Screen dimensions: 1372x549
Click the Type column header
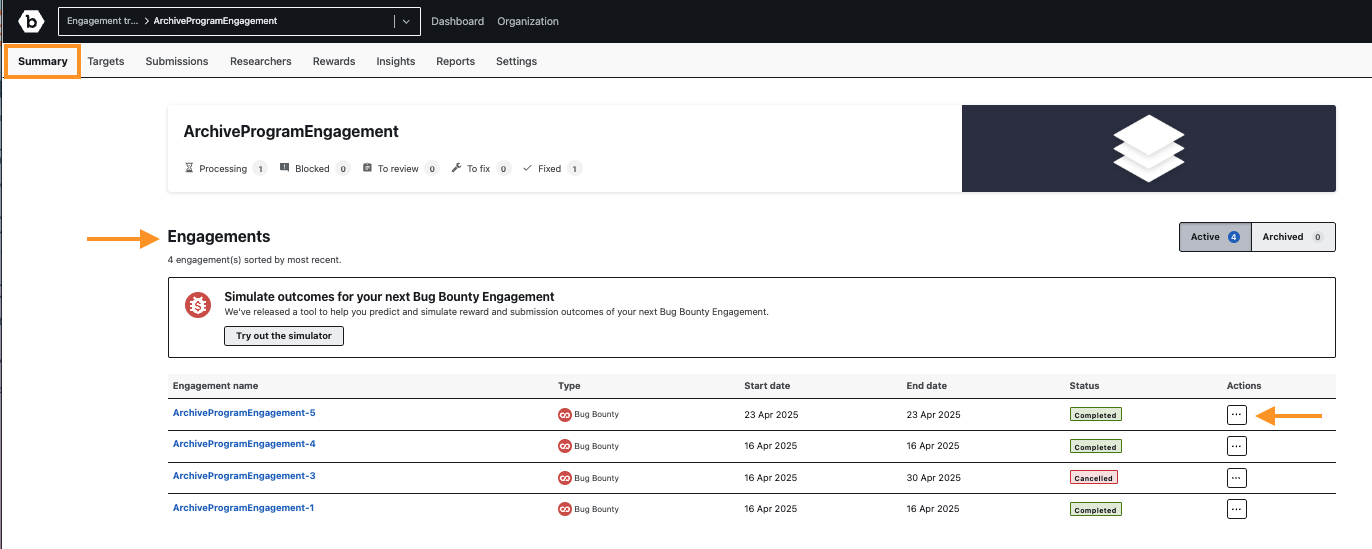click(x=569, y=386)
